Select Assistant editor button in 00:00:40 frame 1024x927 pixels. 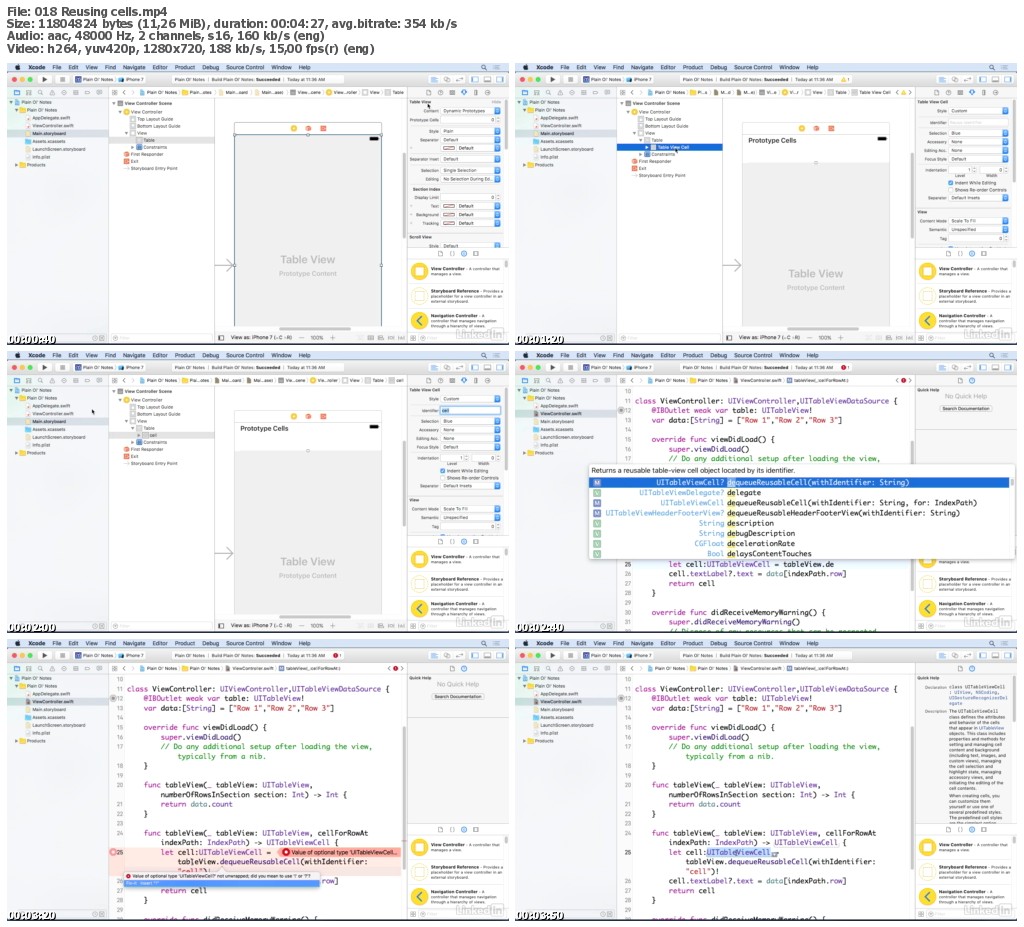(x=447, y=79)
